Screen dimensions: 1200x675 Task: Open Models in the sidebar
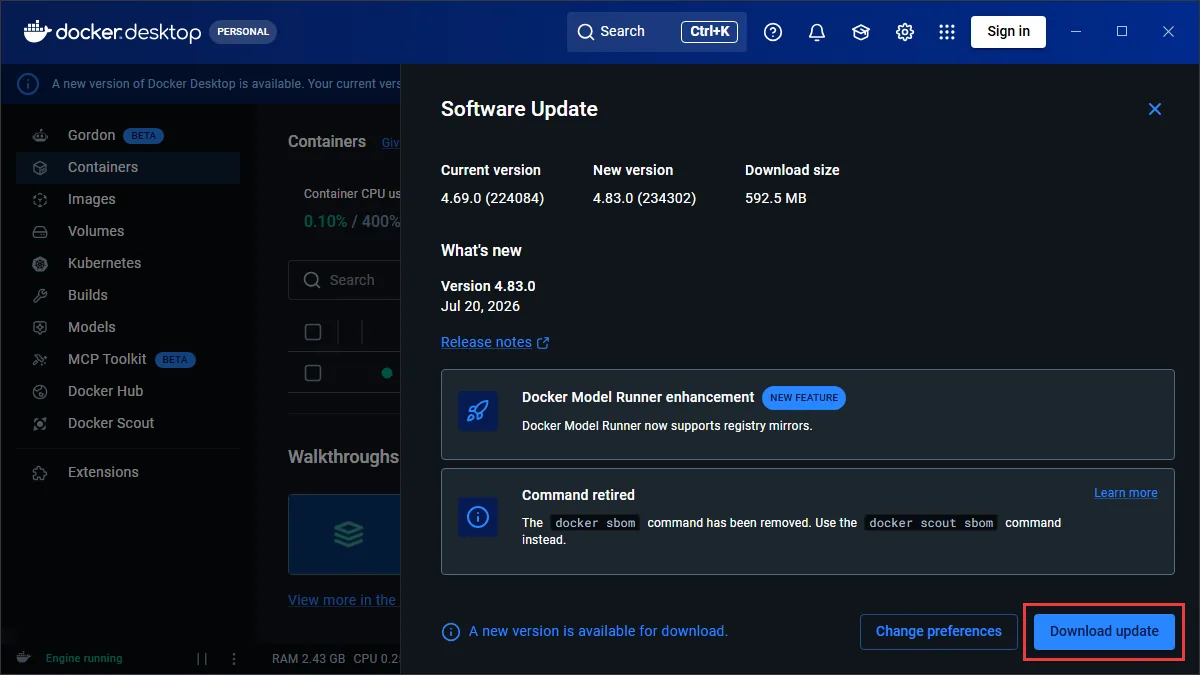click(x=128, y=327)
